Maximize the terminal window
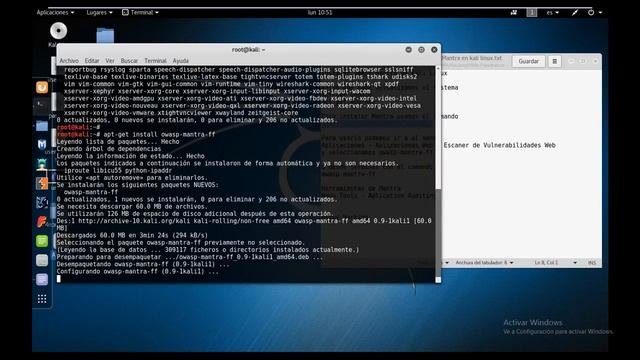This screenshot has height=360, width=640. 421,50
